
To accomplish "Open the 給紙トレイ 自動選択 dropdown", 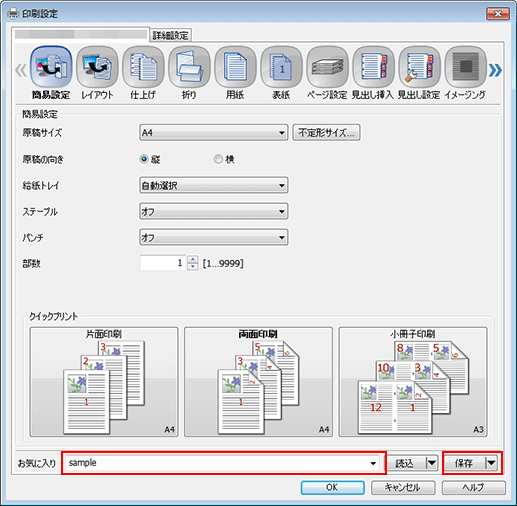I will coord(214,185).
